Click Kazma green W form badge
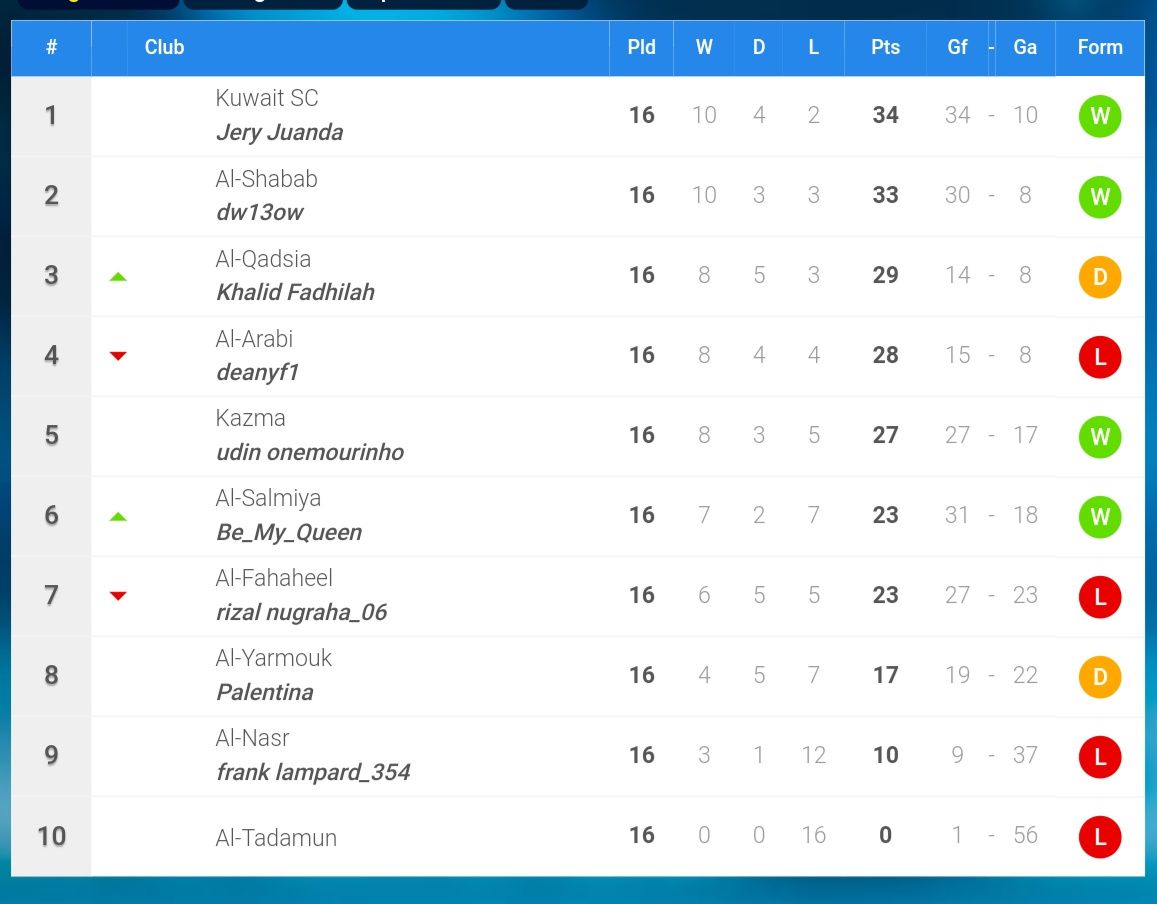The height and width of the screenshot is (904, 1157). coord(1099,437)
